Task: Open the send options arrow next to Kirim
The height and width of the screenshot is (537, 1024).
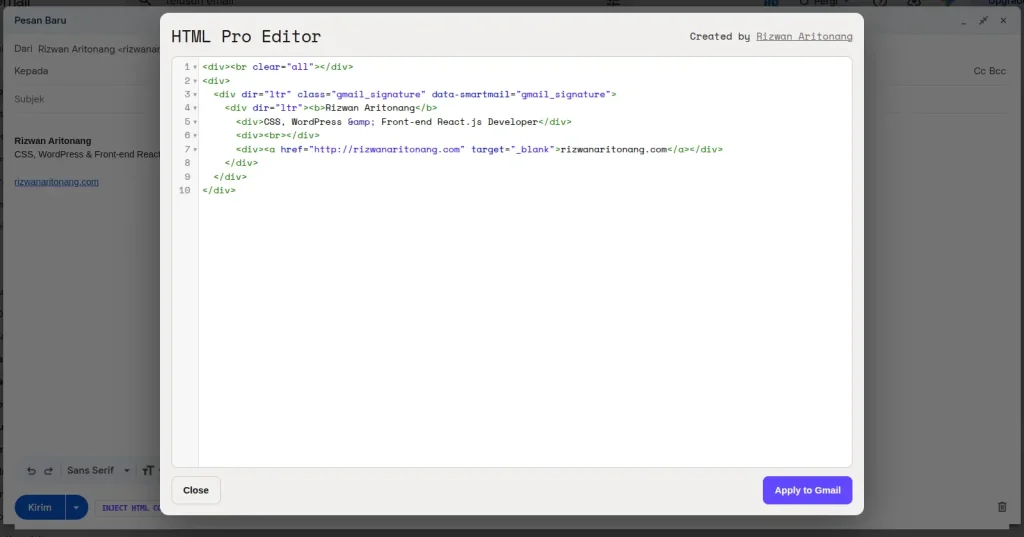Action: (76, 508)
